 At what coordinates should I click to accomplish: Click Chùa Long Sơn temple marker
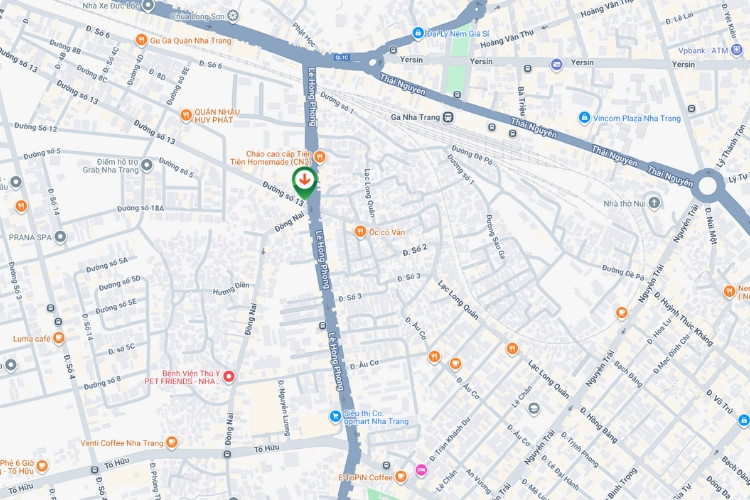[233, 16]
